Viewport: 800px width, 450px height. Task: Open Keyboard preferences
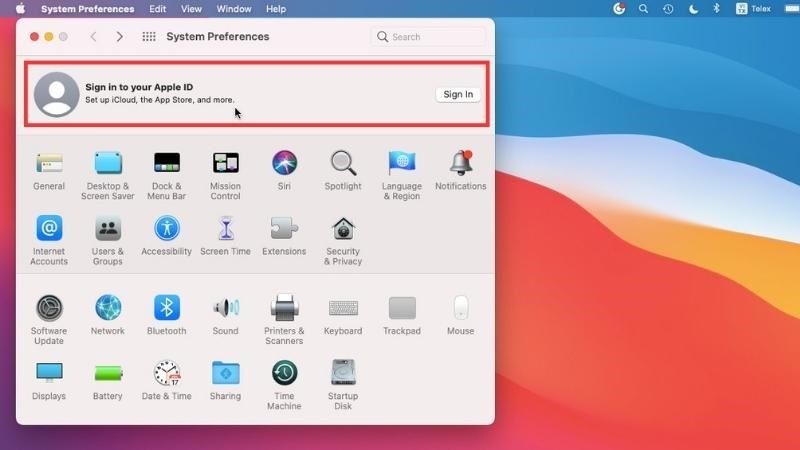(343, 316)
